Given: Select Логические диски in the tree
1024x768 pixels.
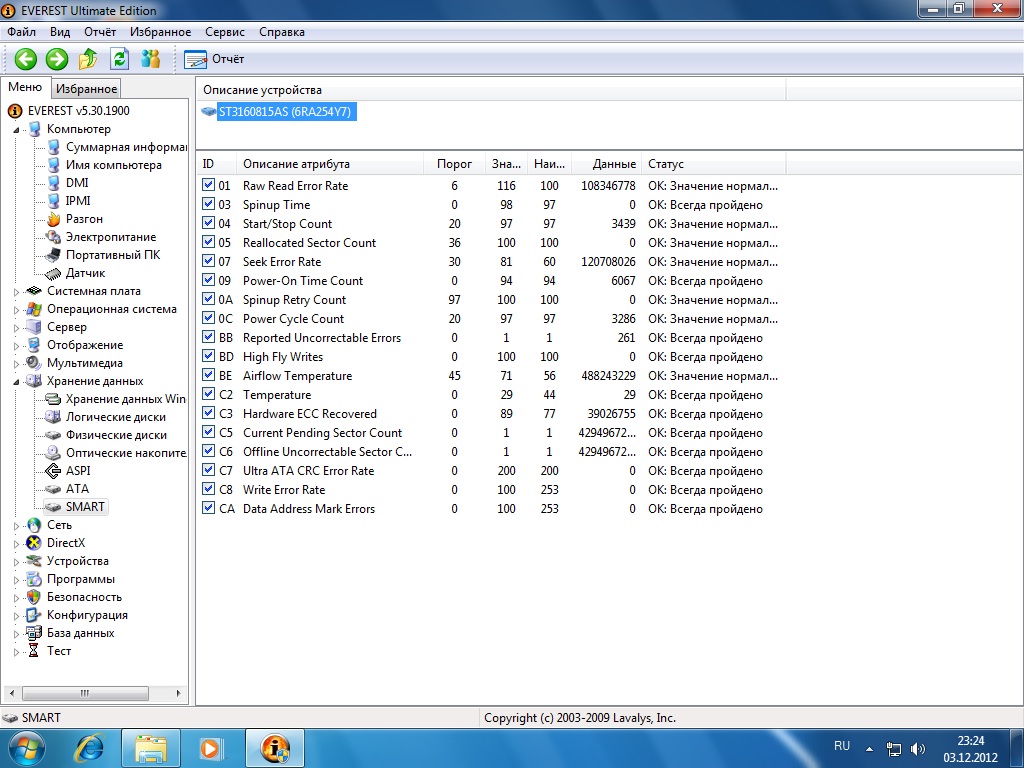Looking at the screenshot, I should pyautogui.click(x=116, y=417).
